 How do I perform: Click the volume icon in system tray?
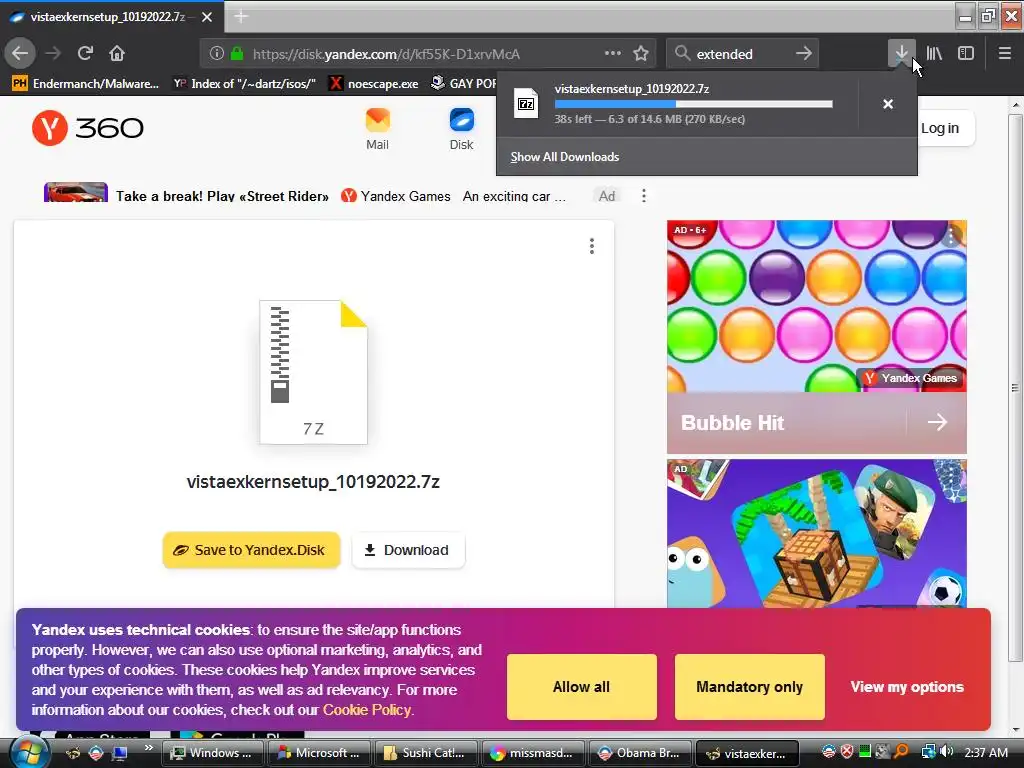coord(947,752)
